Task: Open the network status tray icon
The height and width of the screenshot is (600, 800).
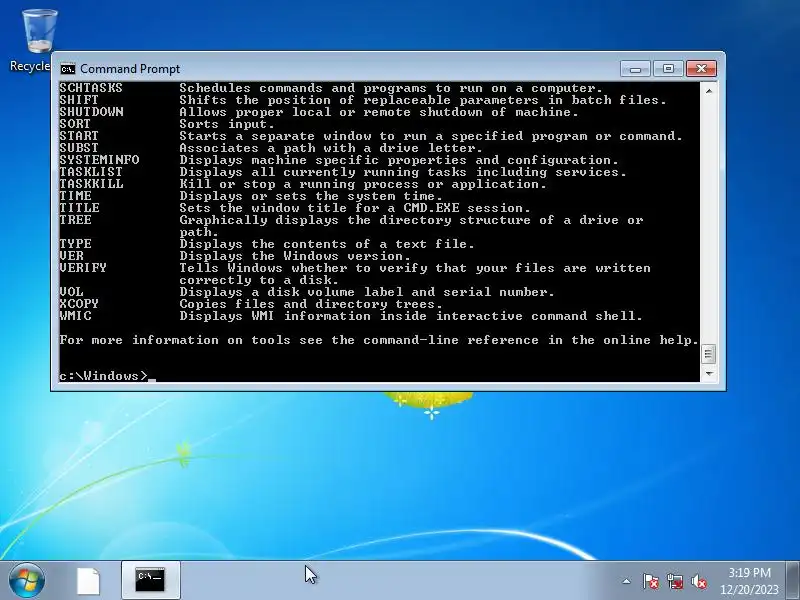Action: click(674, 581)
